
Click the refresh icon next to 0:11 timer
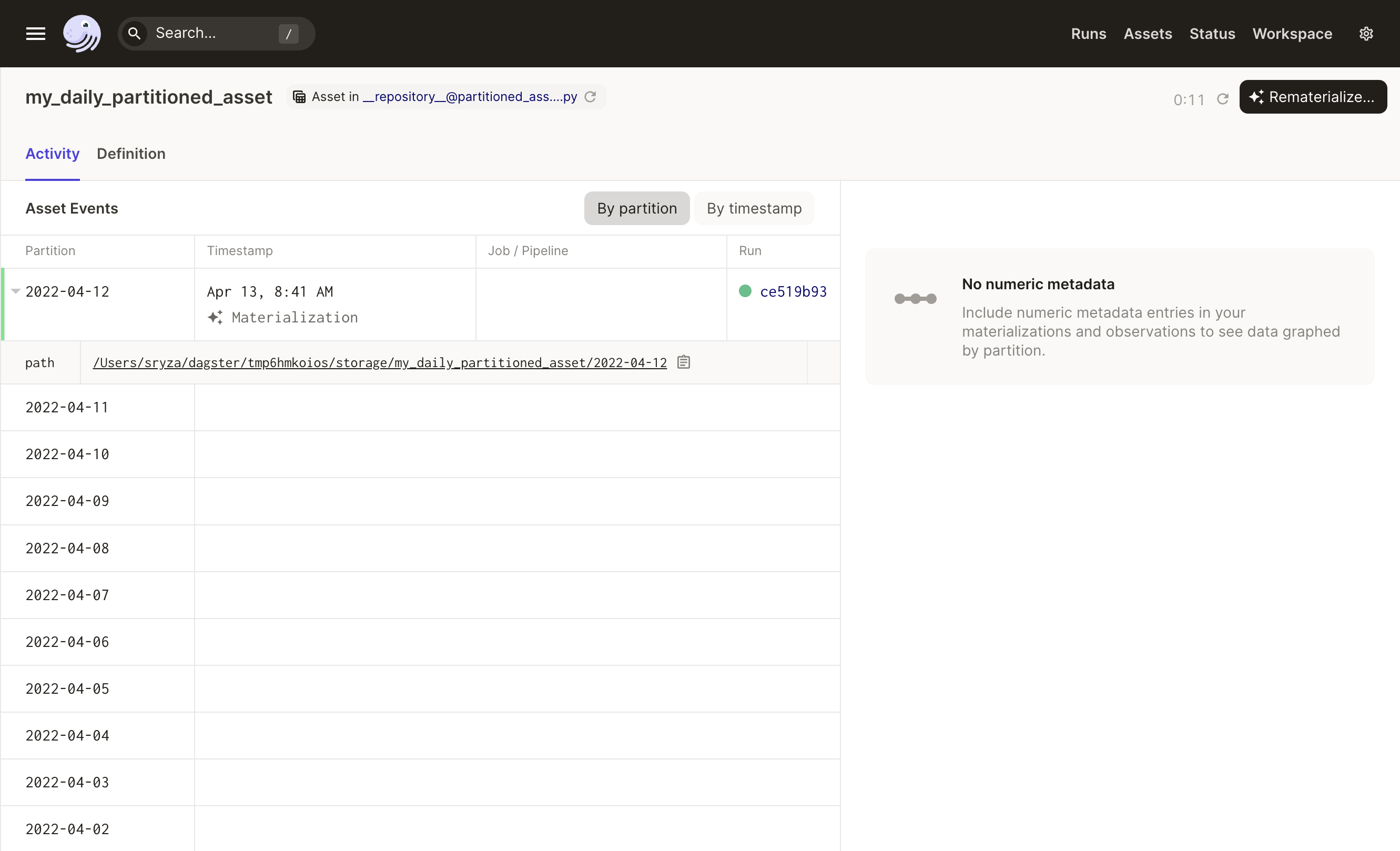[1223, 98]
